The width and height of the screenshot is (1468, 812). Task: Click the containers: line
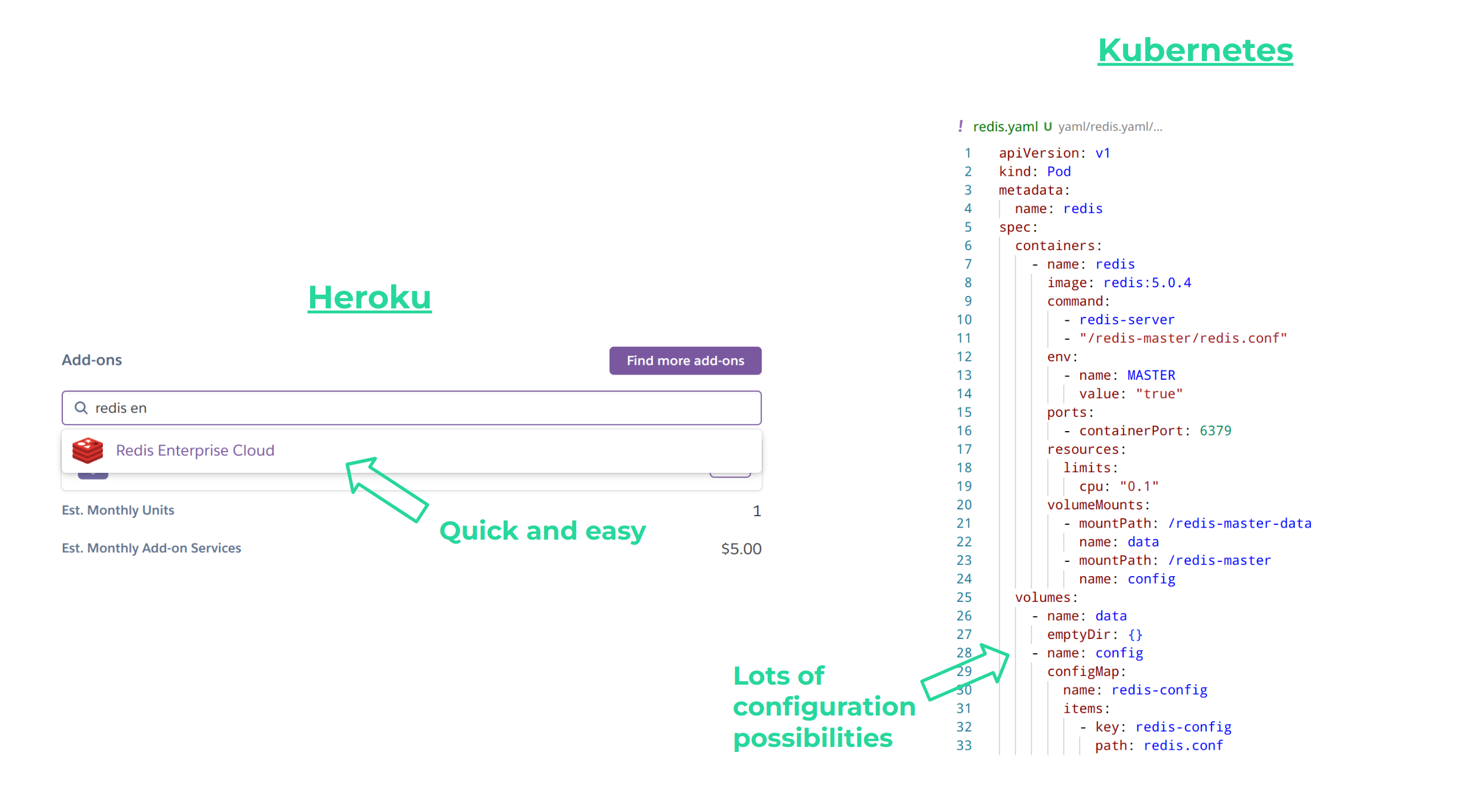1058,246
